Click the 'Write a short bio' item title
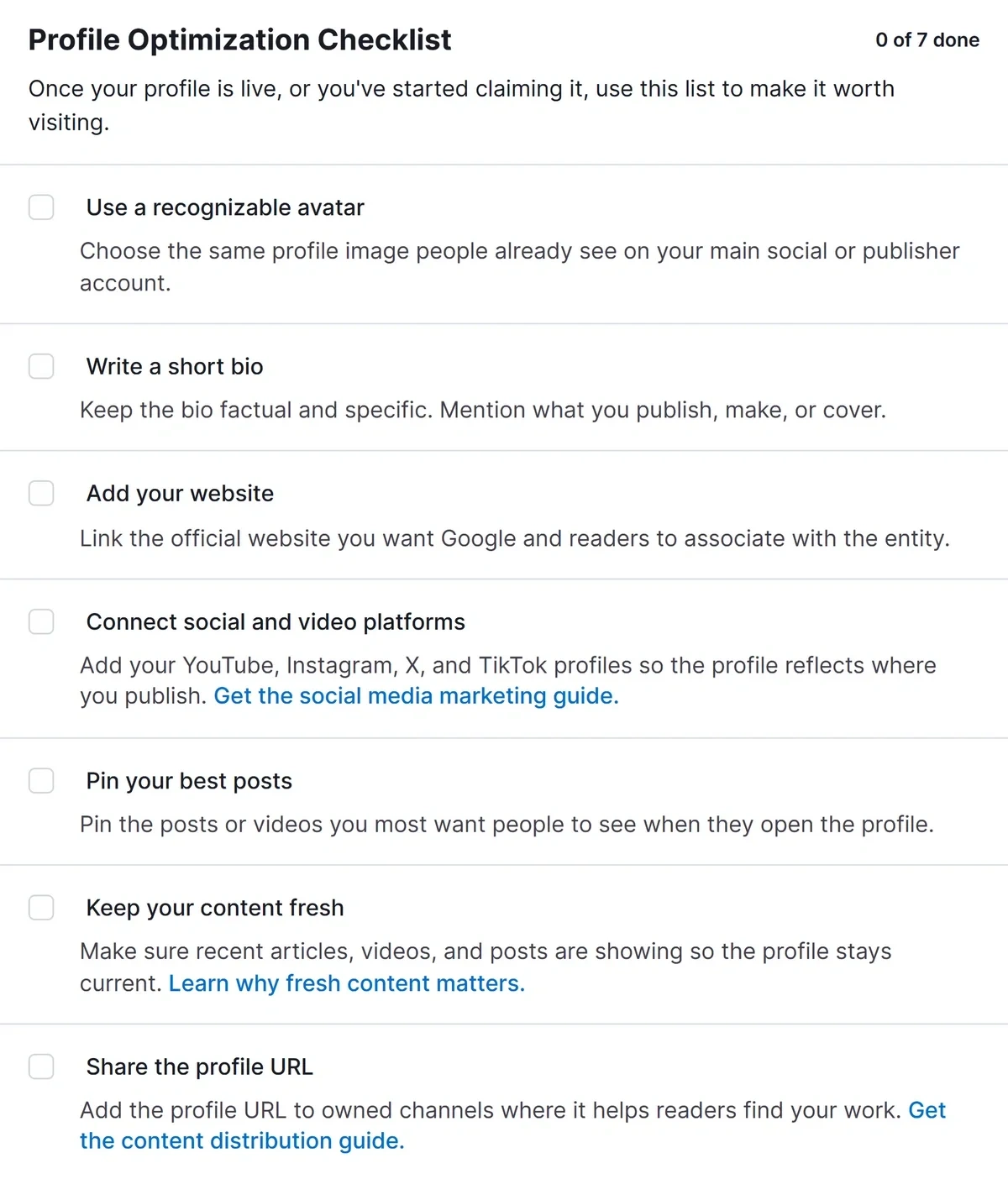Screen dimensions: 1008x1179 [175, 366]
